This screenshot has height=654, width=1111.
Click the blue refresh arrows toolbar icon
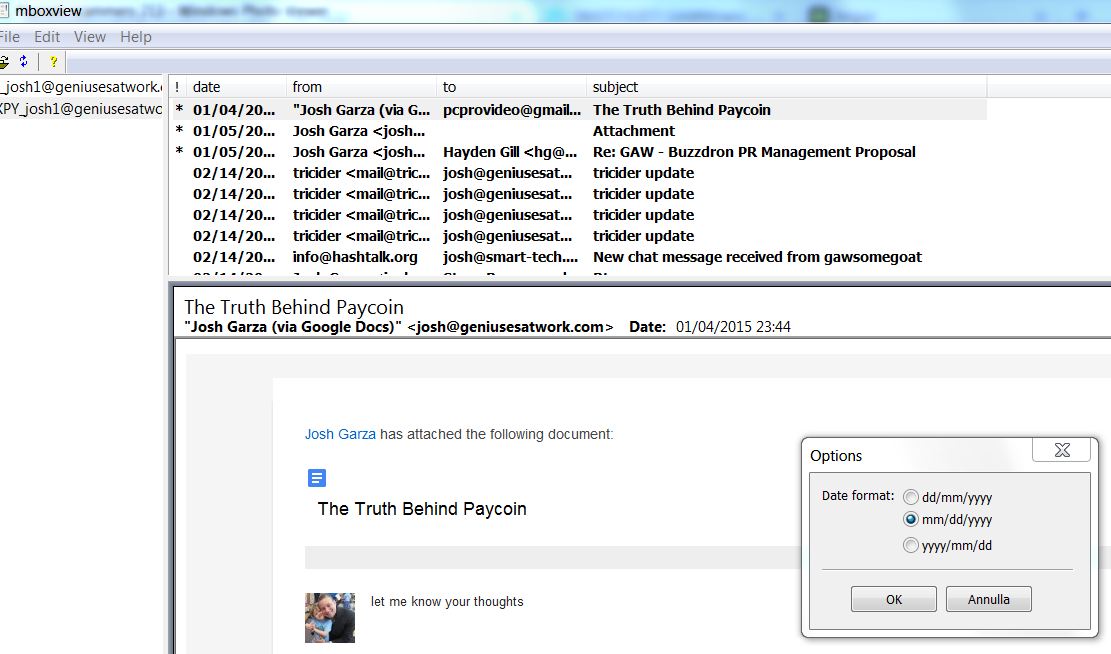pyautogui.click(x=23, y=62)
